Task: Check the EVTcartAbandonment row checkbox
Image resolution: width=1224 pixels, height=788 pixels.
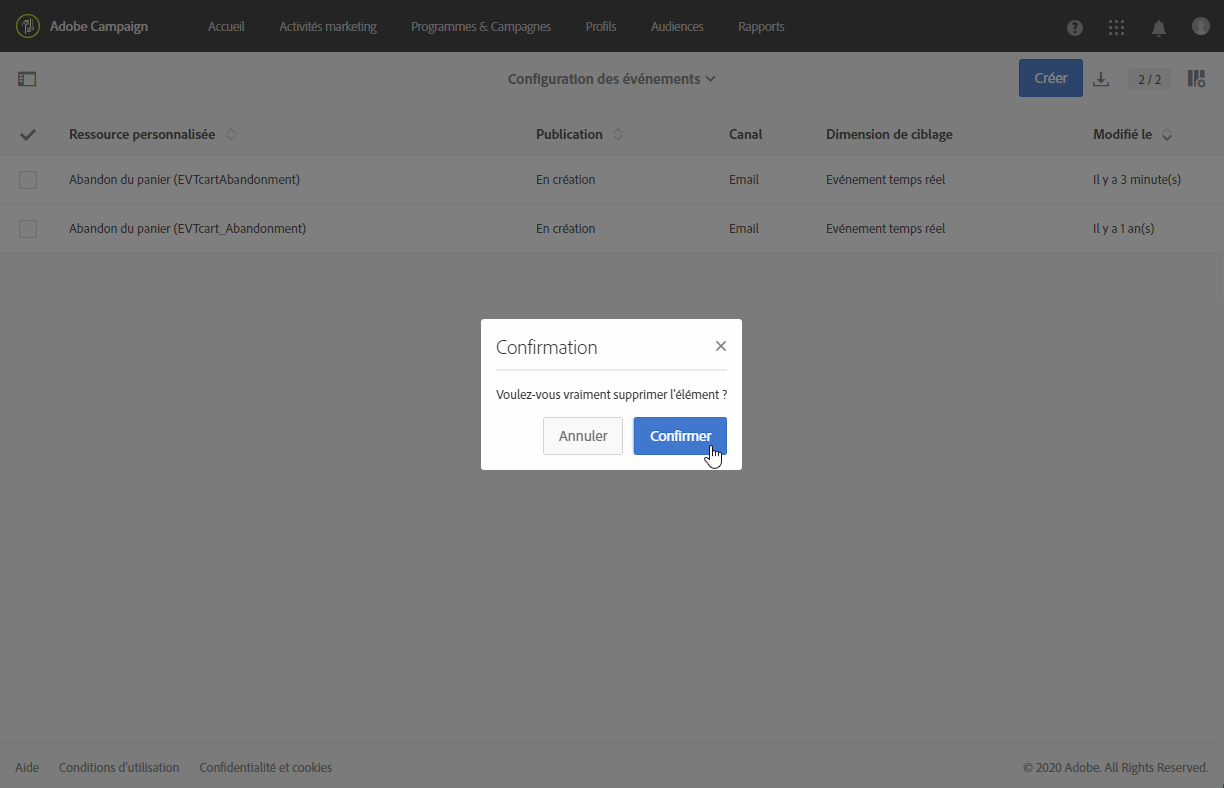Action: coord(28,180)
